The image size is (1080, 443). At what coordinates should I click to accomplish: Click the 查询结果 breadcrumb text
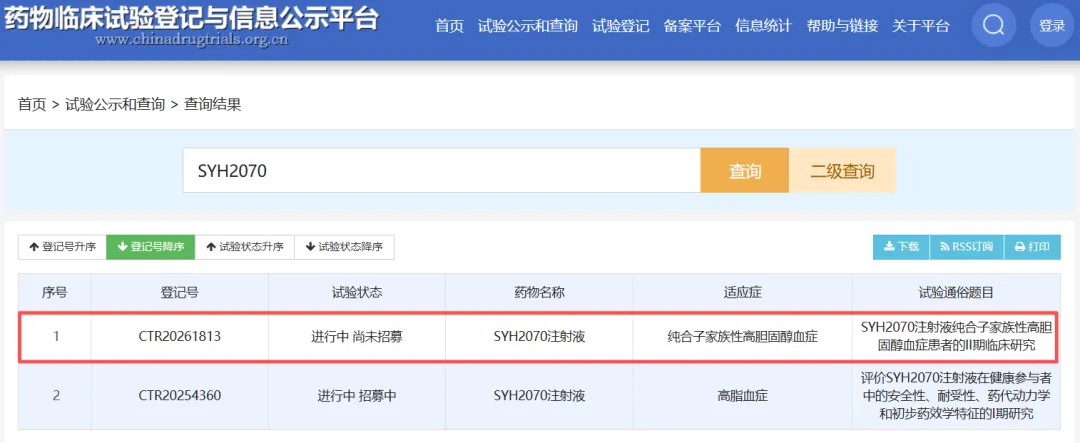pyautogui.click(x=213, y=105)
